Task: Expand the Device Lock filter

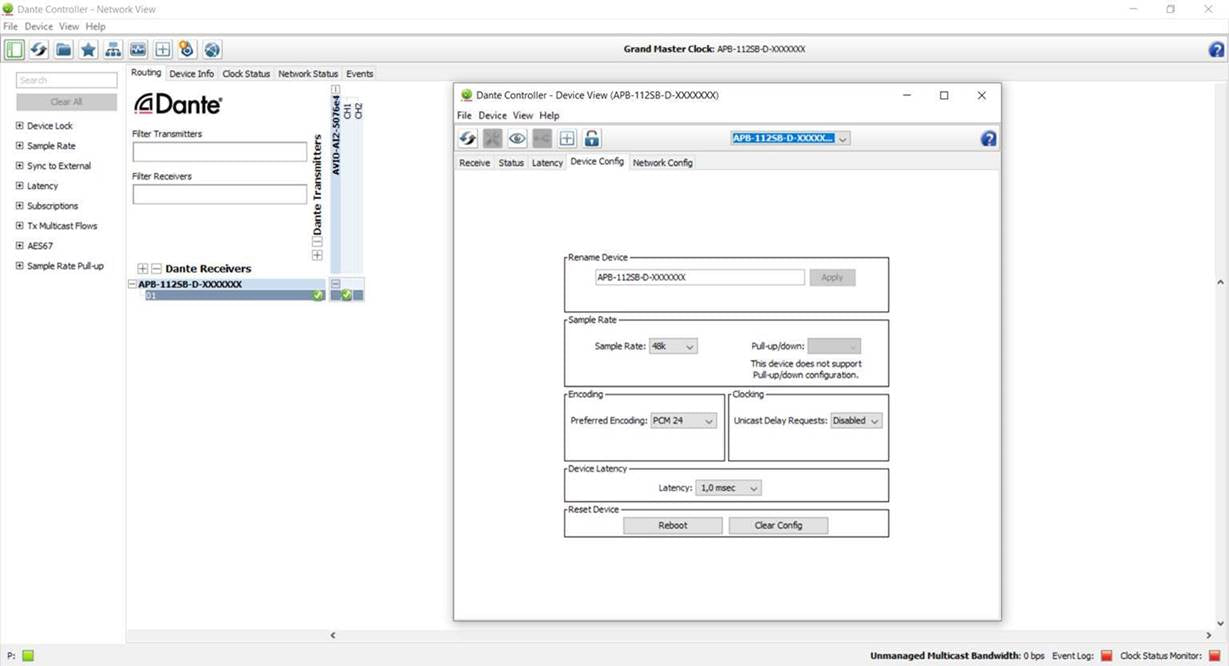Action: 20,126
